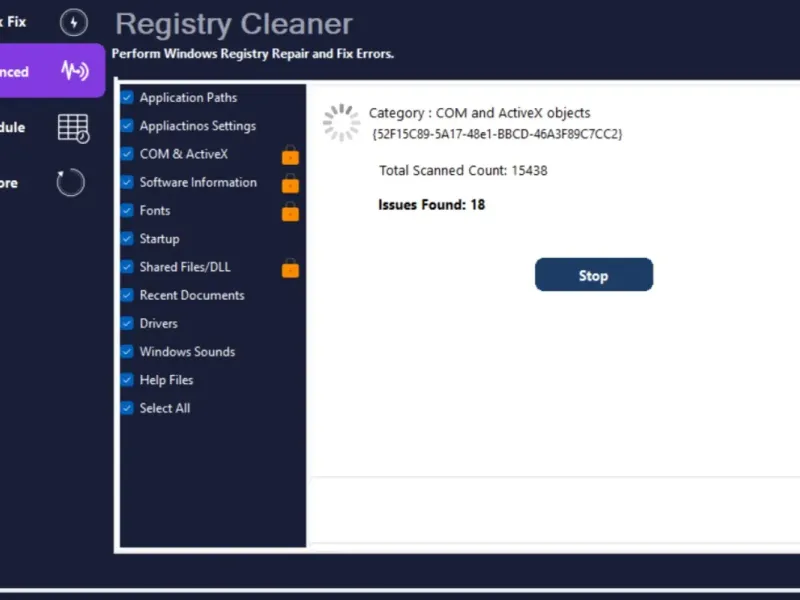The height and width of the screenshot is (600, 800).
Task: Click the Issues Found: 18 text
Action: point(432,205)
